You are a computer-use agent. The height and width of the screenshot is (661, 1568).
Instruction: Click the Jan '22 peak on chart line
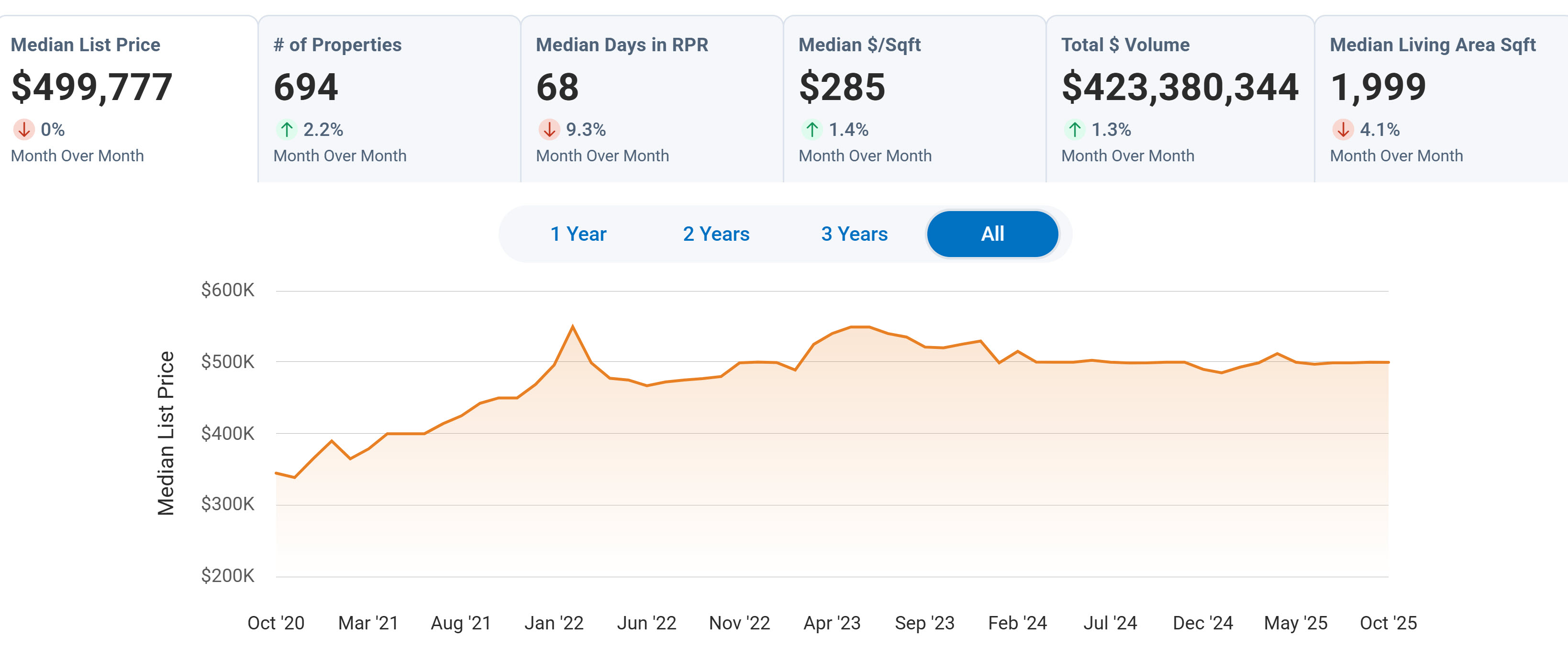tap(573, 327)
